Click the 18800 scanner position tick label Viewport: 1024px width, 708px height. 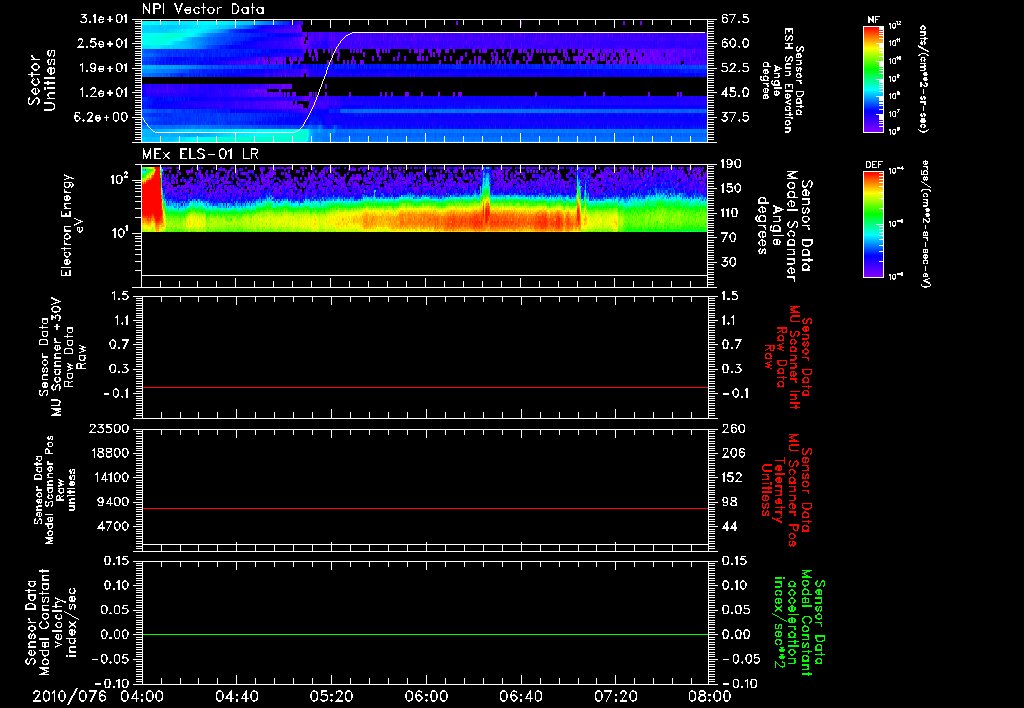[109, 453]
